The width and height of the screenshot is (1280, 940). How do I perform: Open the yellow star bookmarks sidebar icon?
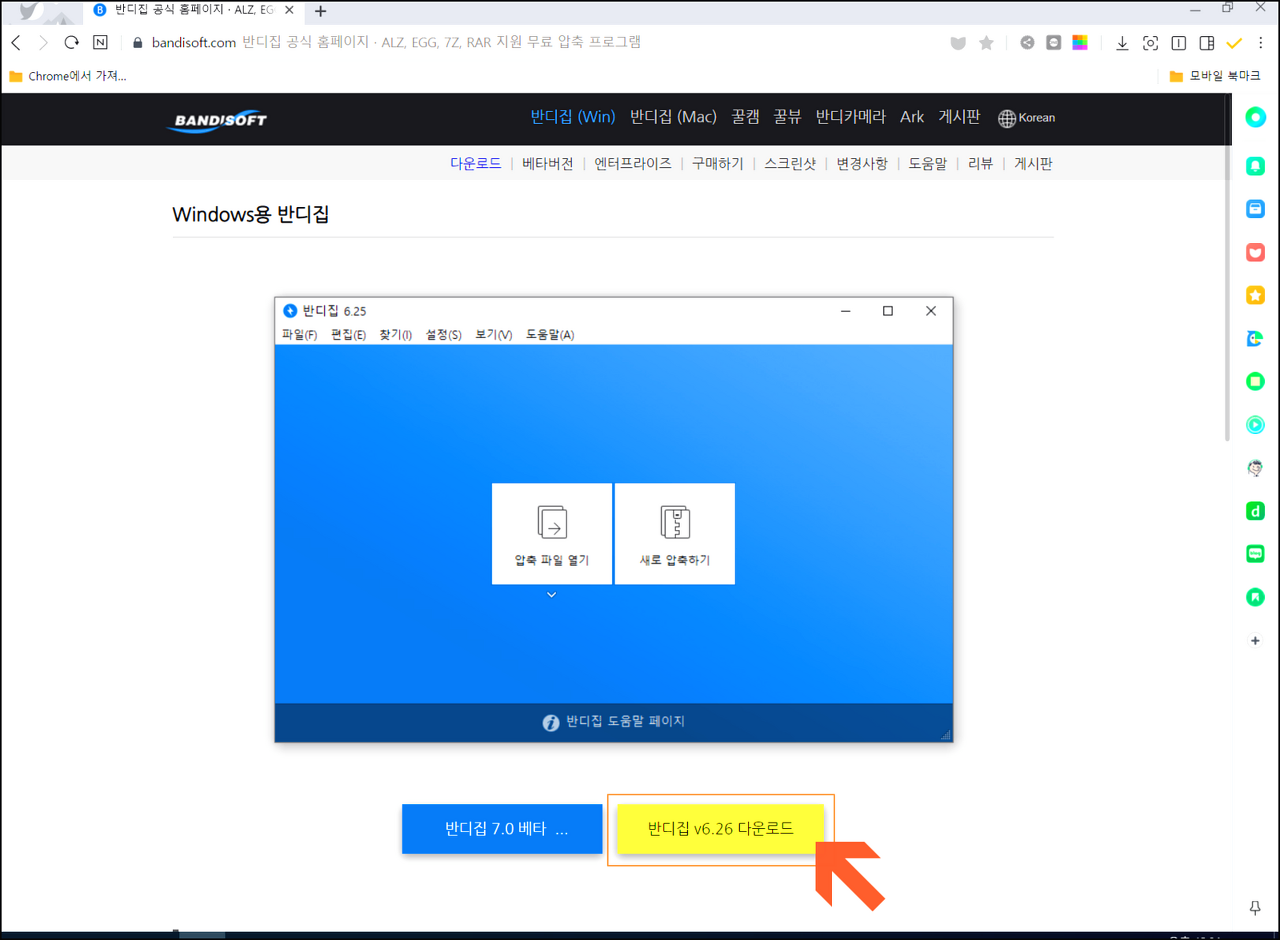[1255, 295]
